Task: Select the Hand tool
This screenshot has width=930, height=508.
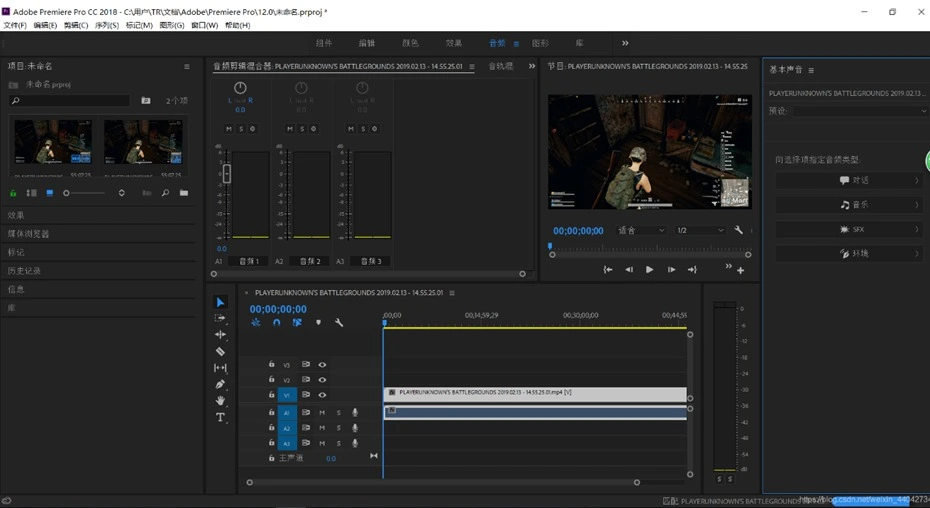Action: click(x=220, y=401)
